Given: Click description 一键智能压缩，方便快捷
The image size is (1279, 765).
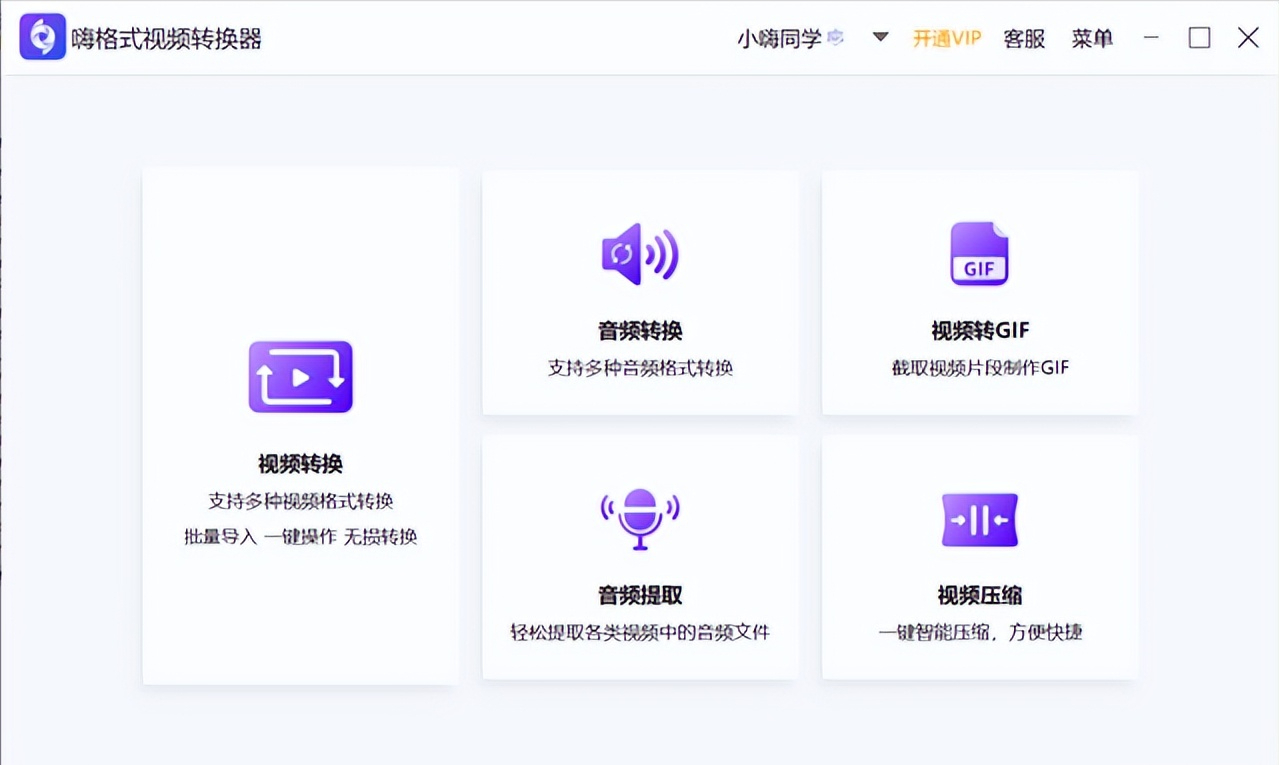Looking at the screenshot, I should [980, 632].
